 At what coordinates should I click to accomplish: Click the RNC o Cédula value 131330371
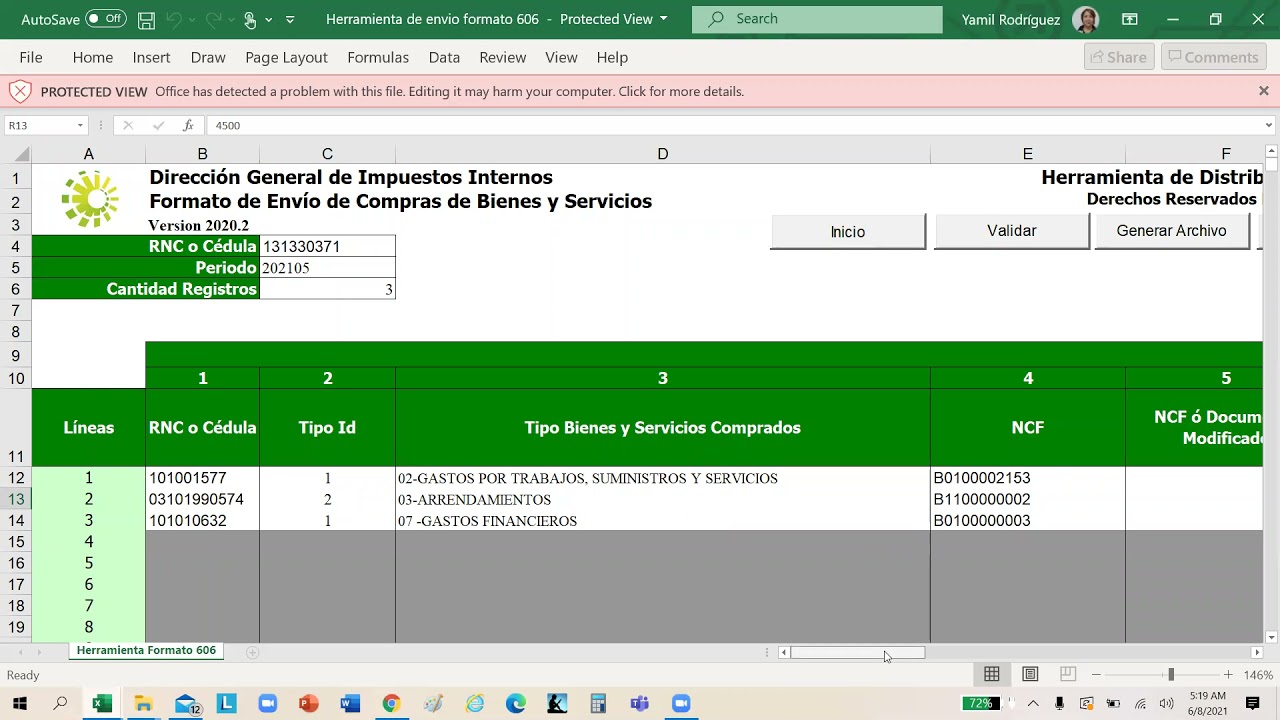click(x=327, y=246)
